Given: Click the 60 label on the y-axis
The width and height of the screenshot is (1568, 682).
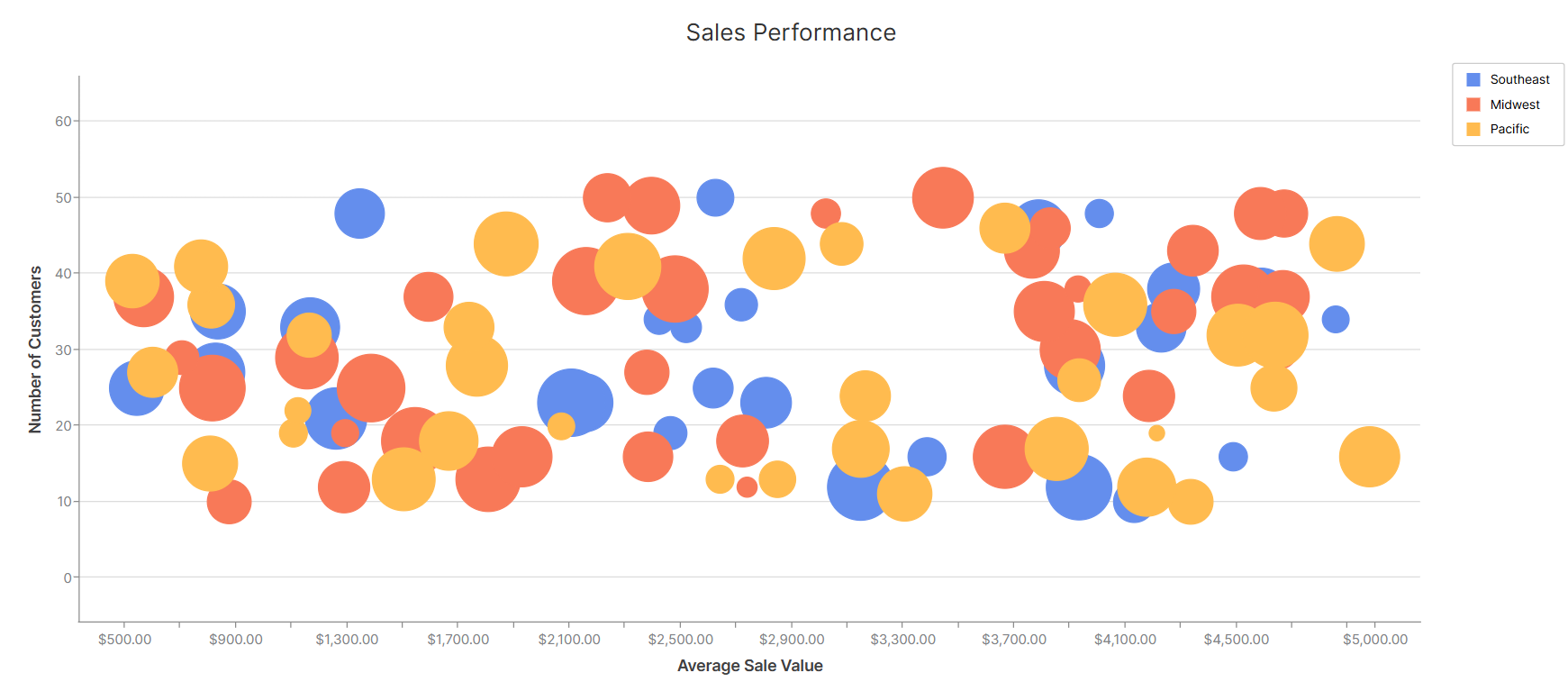Looking at the screenshot, I should click(63, 122).
